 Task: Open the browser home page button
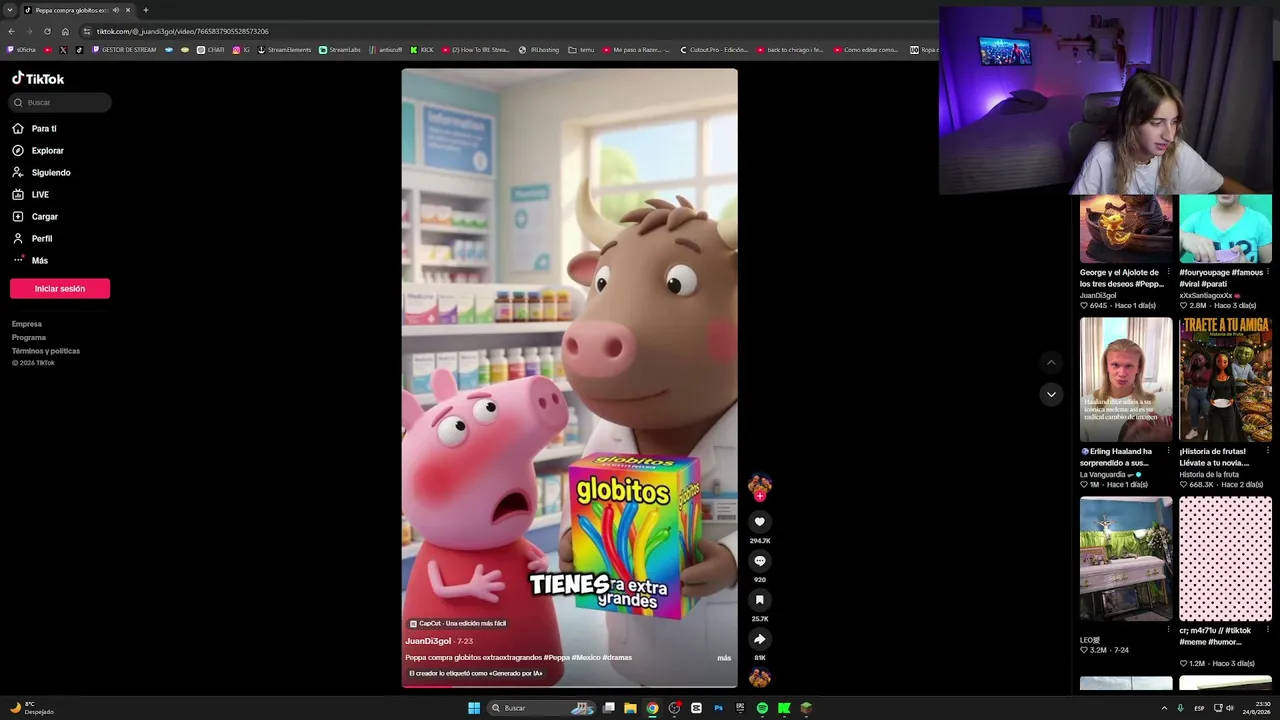(66, 31)
